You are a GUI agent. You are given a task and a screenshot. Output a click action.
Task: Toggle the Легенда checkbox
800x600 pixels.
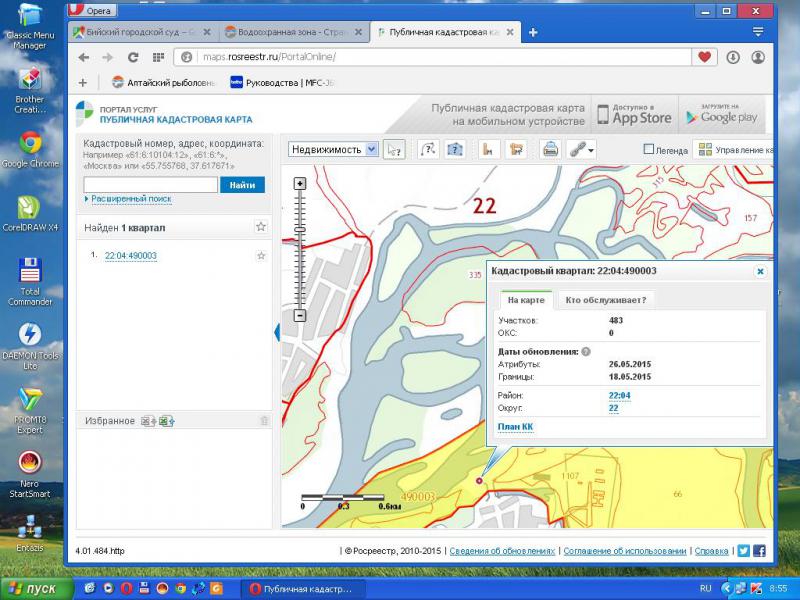[649, 150]
